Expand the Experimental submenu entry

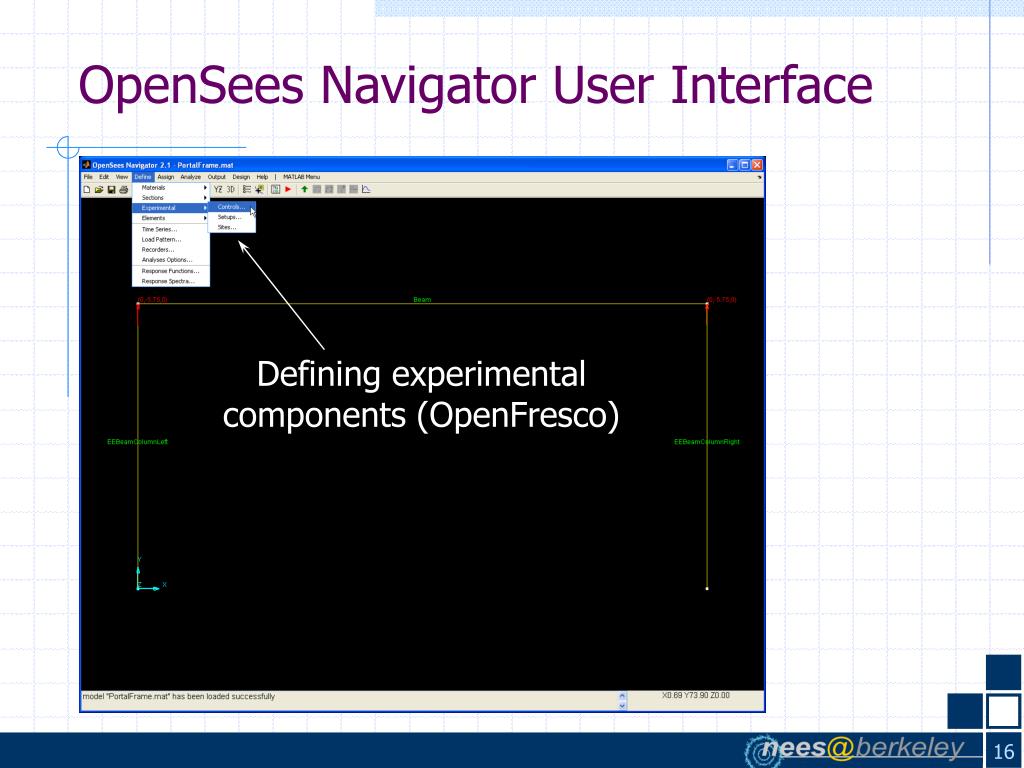(x=171, y=208)
